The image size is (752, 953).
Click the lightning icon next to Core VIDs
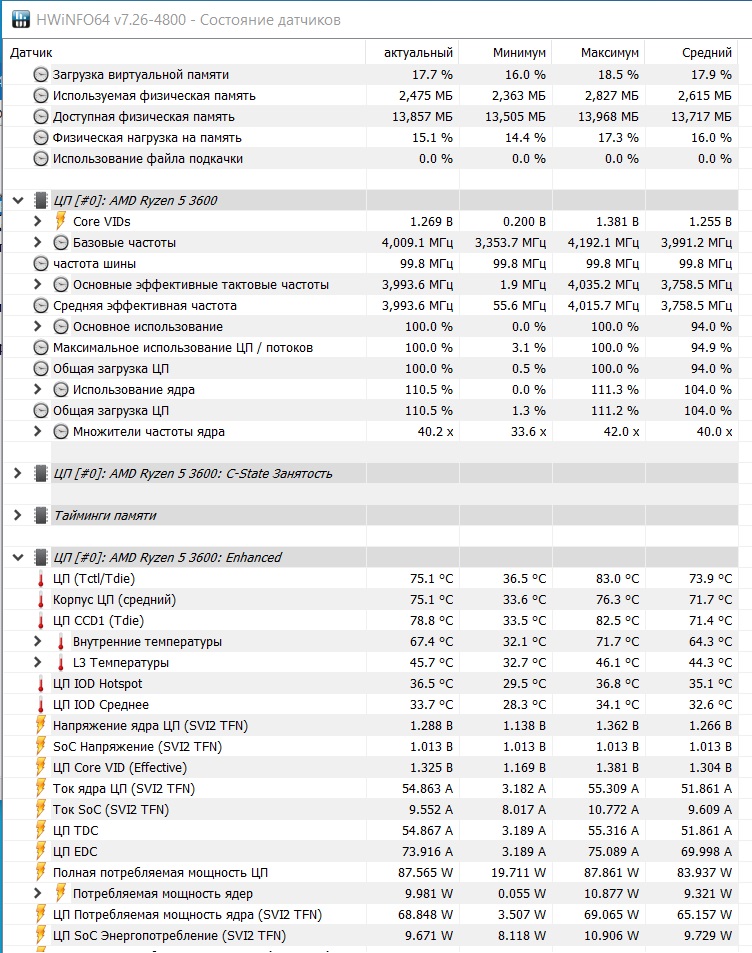(x=61, y=221)
